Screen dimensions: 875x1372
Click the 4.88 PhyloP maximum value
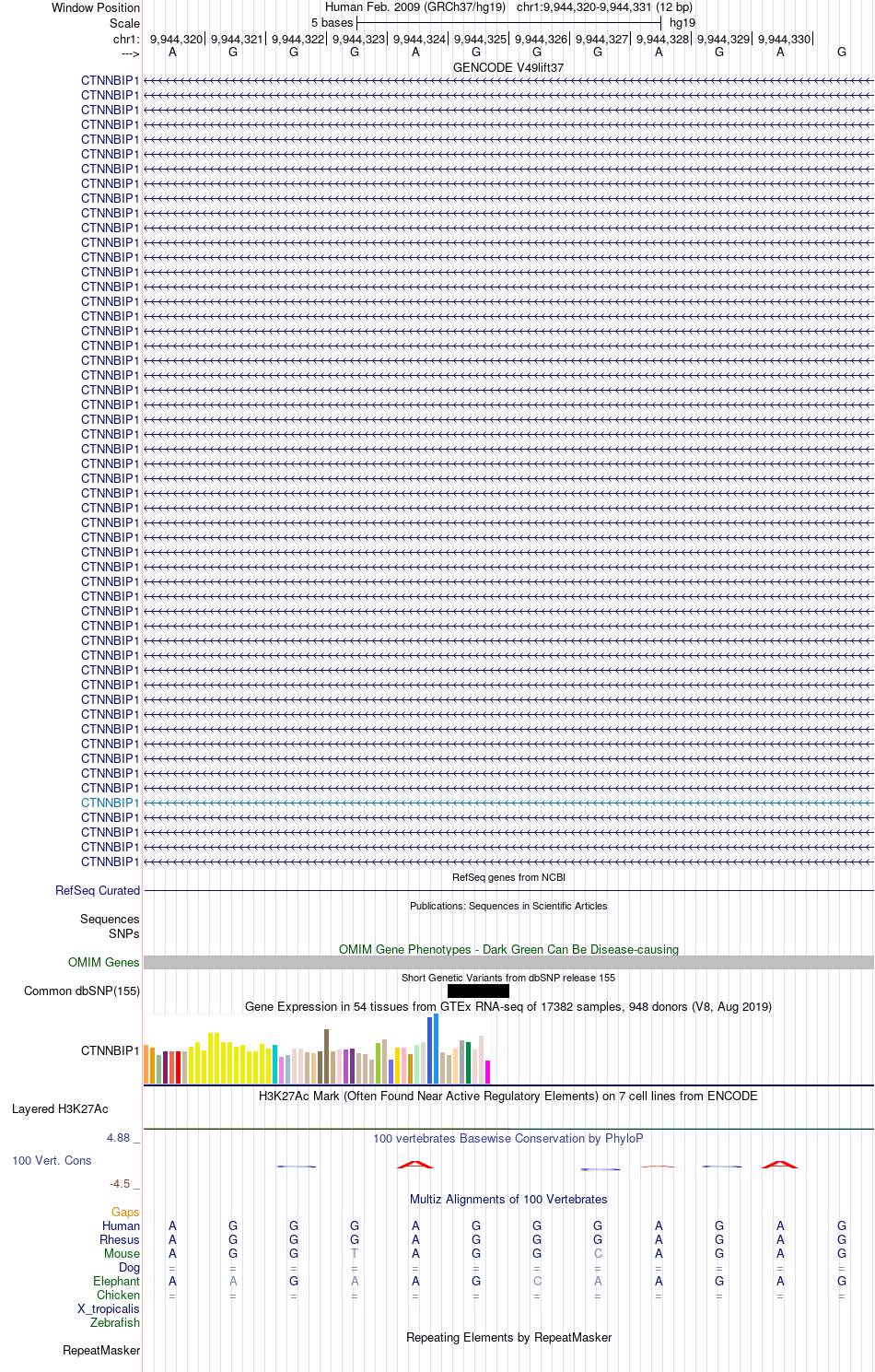119,1137
